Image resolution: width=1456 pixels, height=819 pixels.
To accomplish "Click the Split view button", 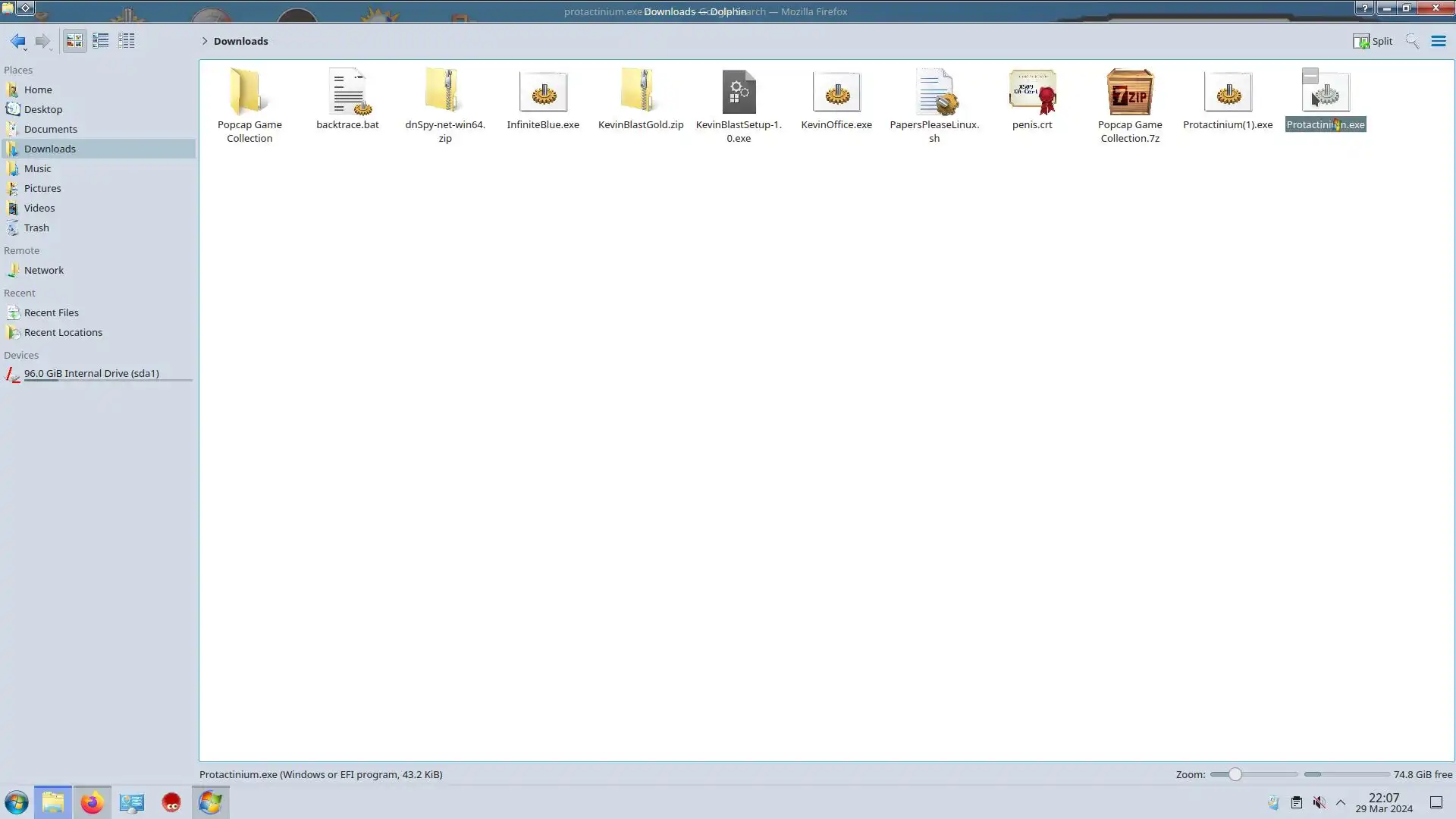I will 1373,41.
